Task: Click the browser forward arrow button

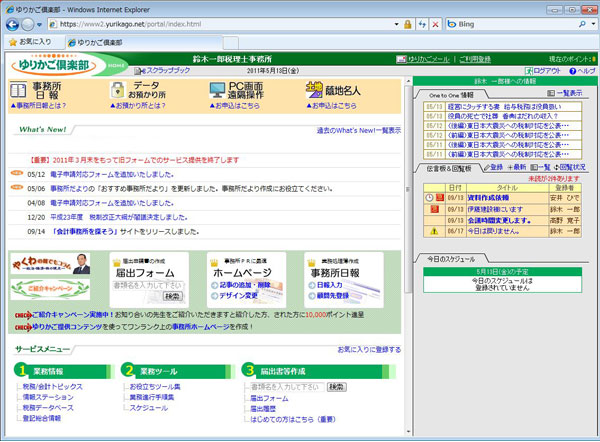Action: point(28,24)
